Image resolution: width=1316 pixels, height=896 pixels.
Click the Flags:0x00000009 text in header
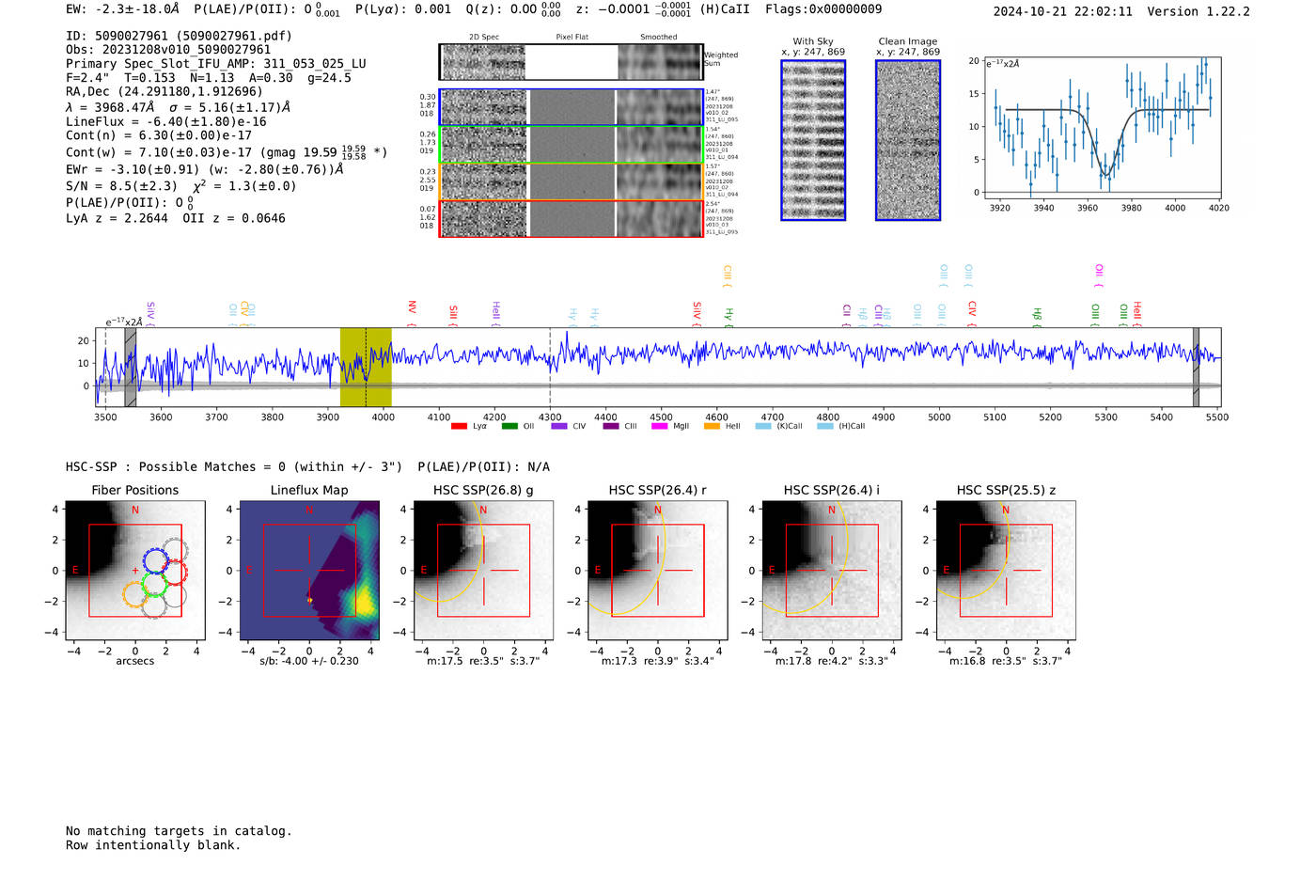[x=823, y=9]
